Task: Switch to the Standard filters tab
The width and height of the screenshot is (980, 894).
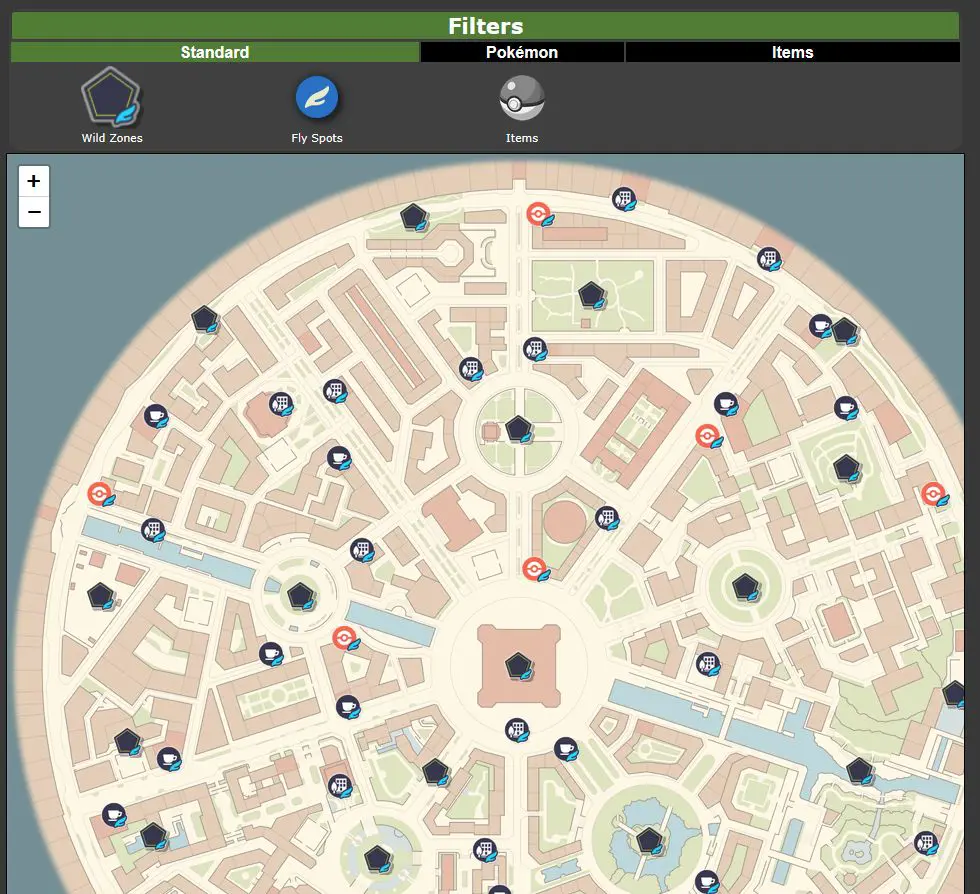Action: pos(215,52)
